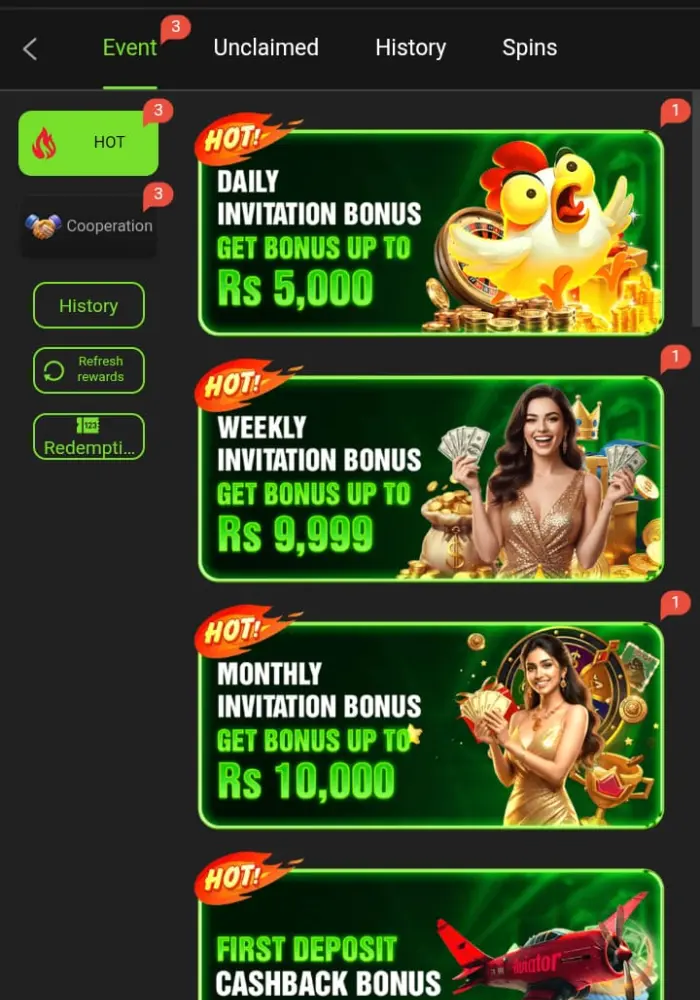The width and height of the screenshot is (700, 1000).
Task: Open the Spins tab
Action: coord(530,48)
